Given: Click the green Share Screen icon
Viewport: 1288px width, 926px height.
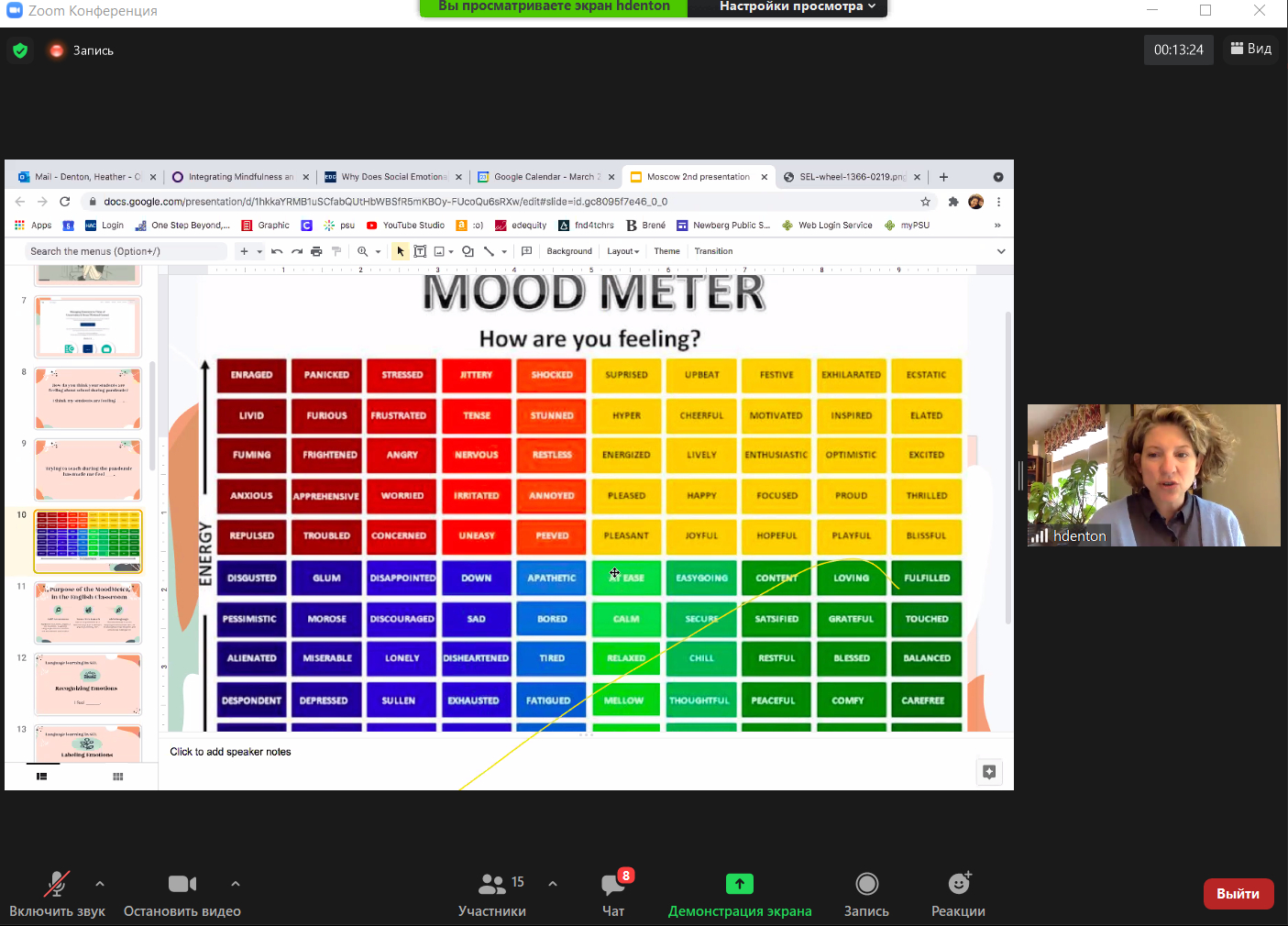Looking at the screenshot, I should coord(739,884).
